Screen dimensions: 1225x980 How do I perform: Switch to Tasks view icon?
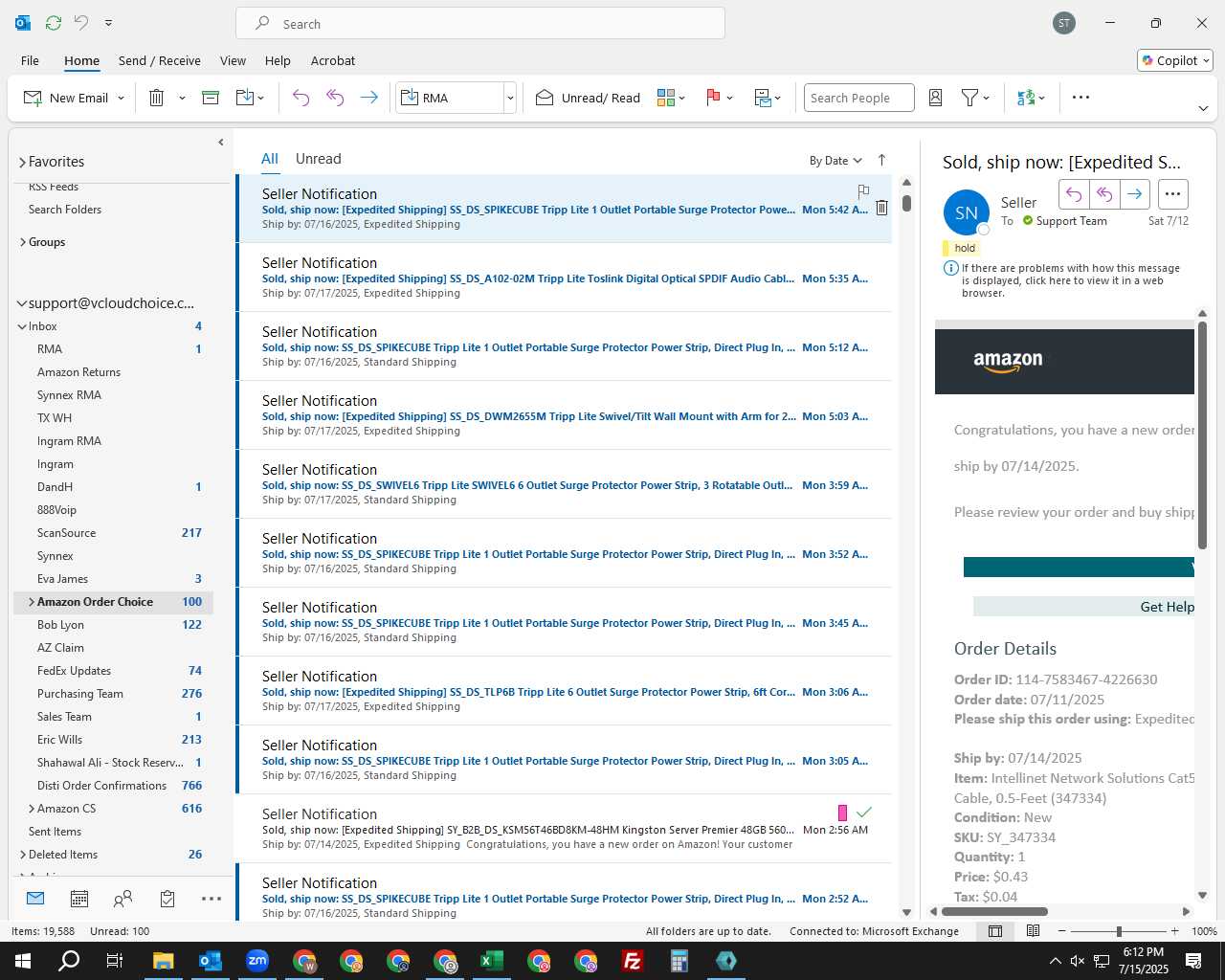(x=167, y=899)
